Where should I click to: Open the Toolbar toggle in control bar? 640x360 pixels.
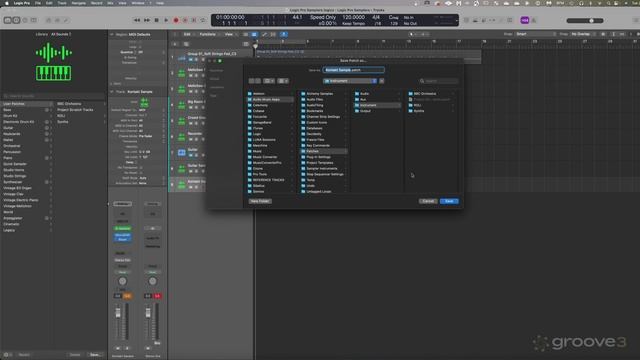click(x=34, y=20)
